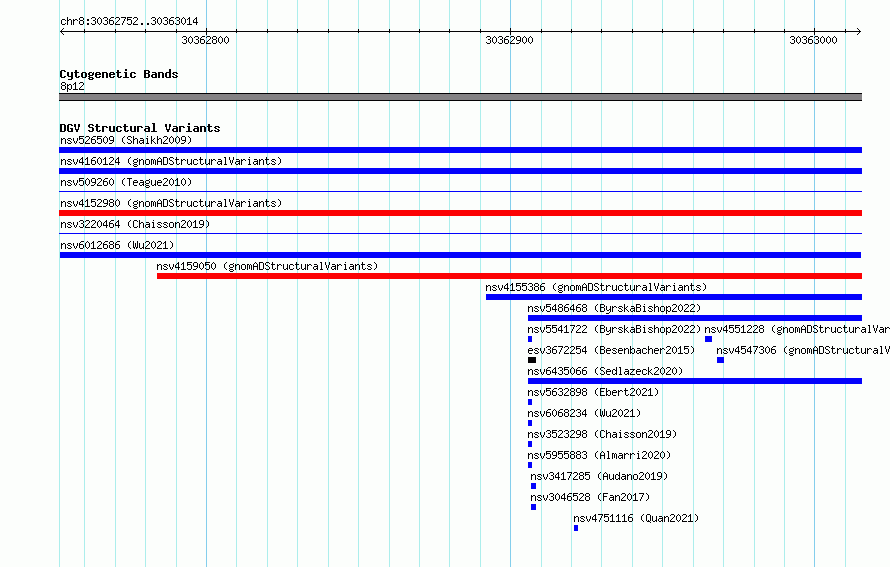This screenshot has height=567, width=890.
Task: Open nsv3046528 (Fan2017) label
Action: 590,497
